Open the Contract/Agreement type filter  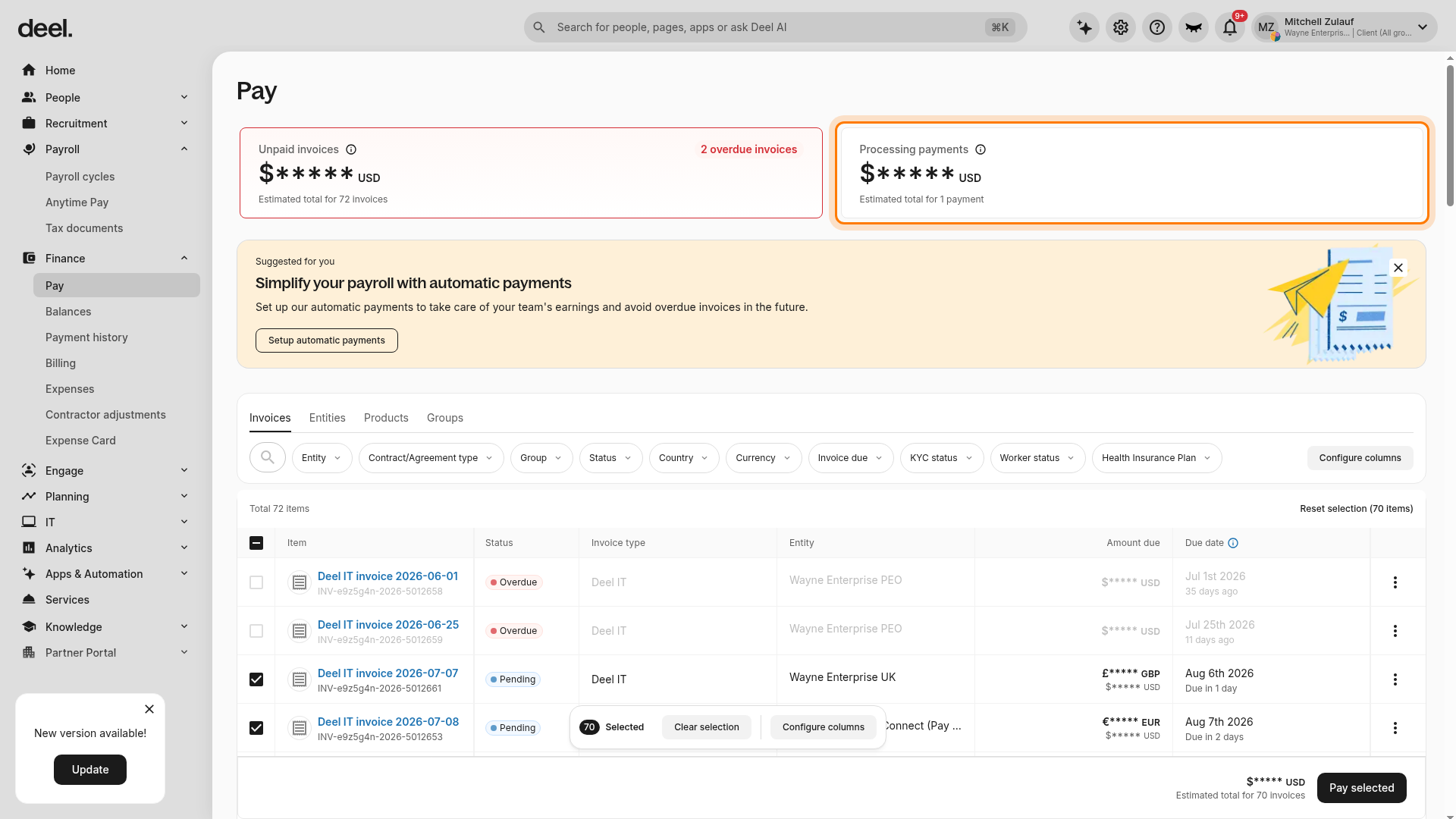pos(431,458)
